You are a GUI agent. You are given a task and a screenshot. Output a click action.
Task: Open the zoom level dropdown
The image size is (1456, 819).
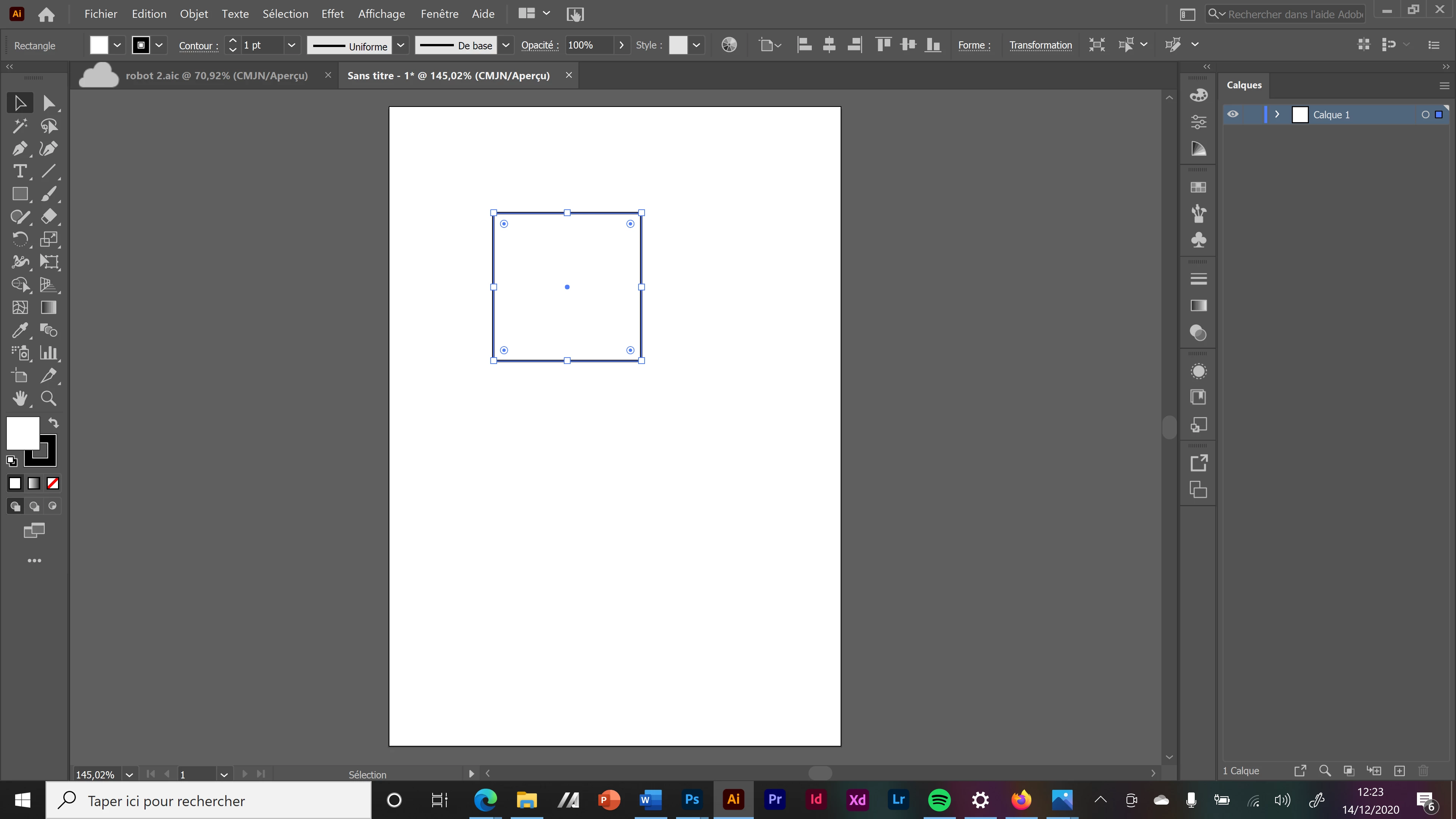point(129,774)
